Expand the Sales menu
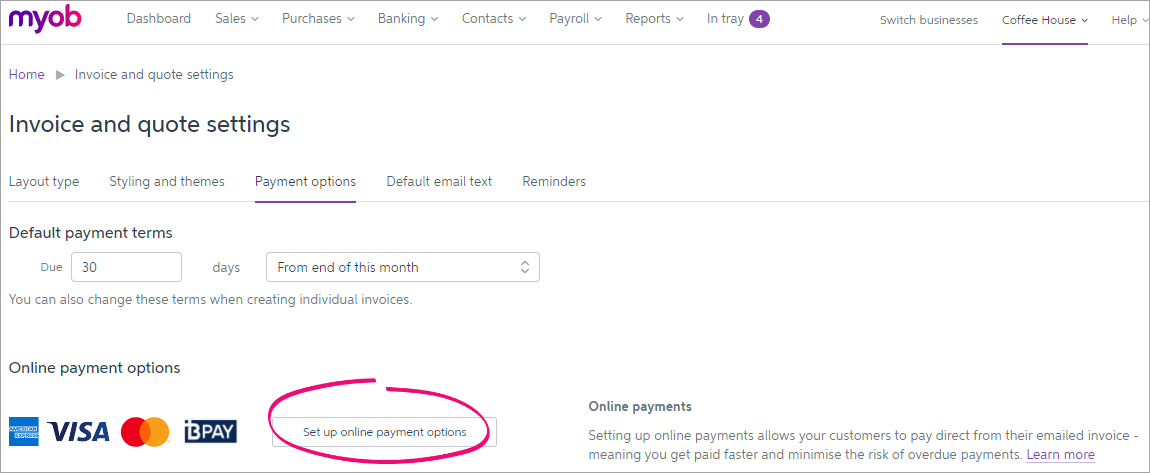The height and width of the screenshot is (473, 1150). [237, 19]
